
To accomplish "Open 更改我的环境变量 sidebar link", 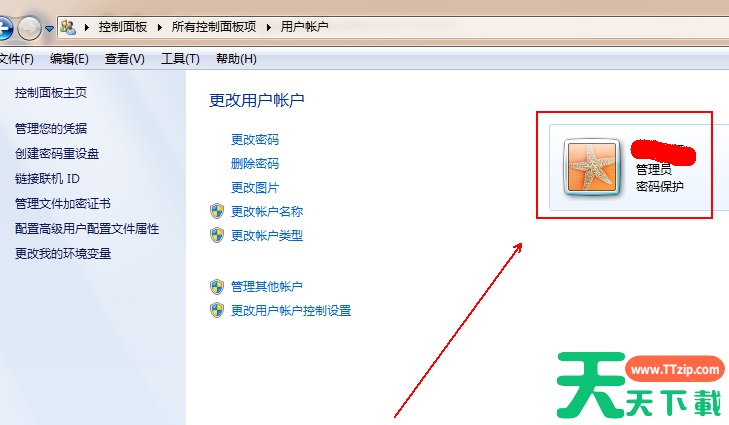I will [63, 254].
